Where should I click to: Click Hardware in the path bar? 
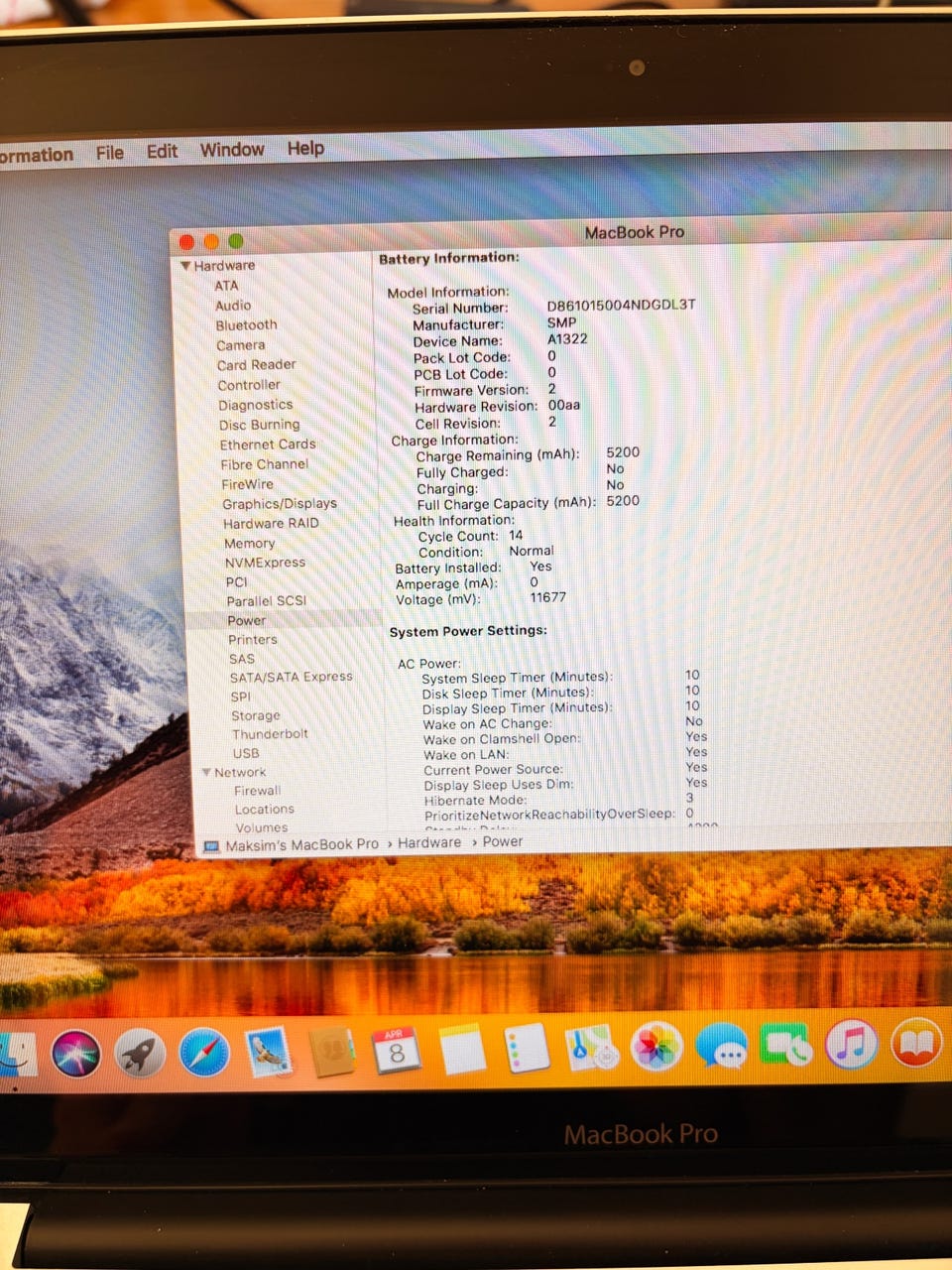pos(429,842)
